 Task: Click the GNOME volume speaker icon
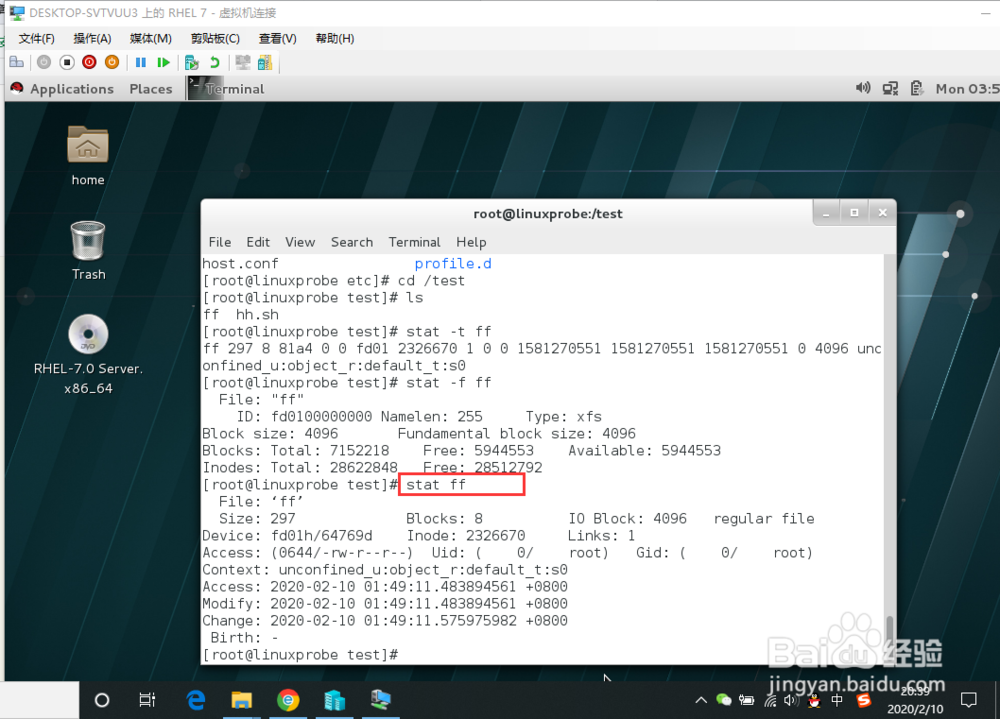pyautogui.click(x=863, y=88)
